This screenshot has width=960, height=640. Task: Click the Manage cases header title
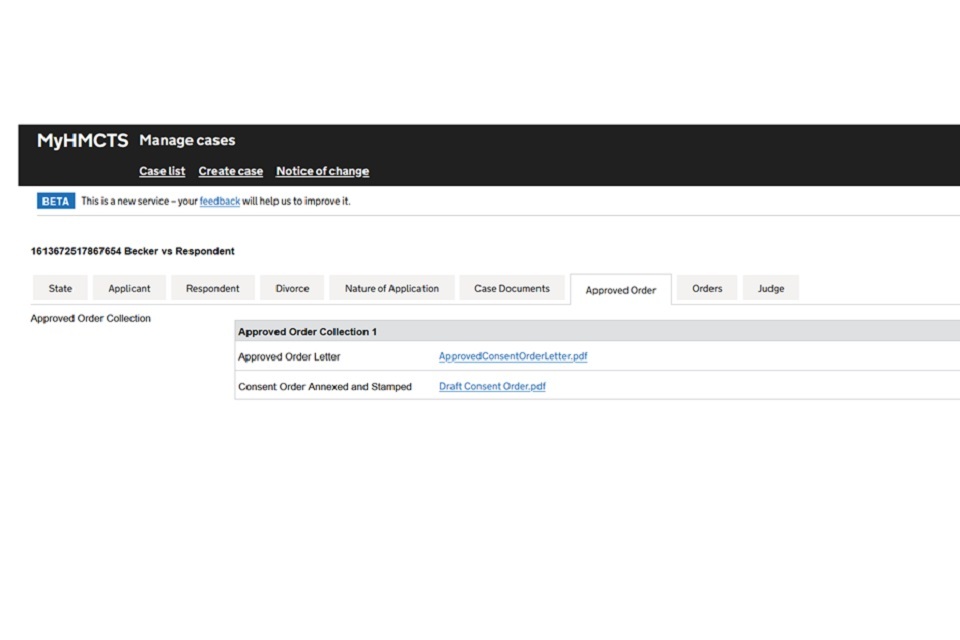(187, 141)
